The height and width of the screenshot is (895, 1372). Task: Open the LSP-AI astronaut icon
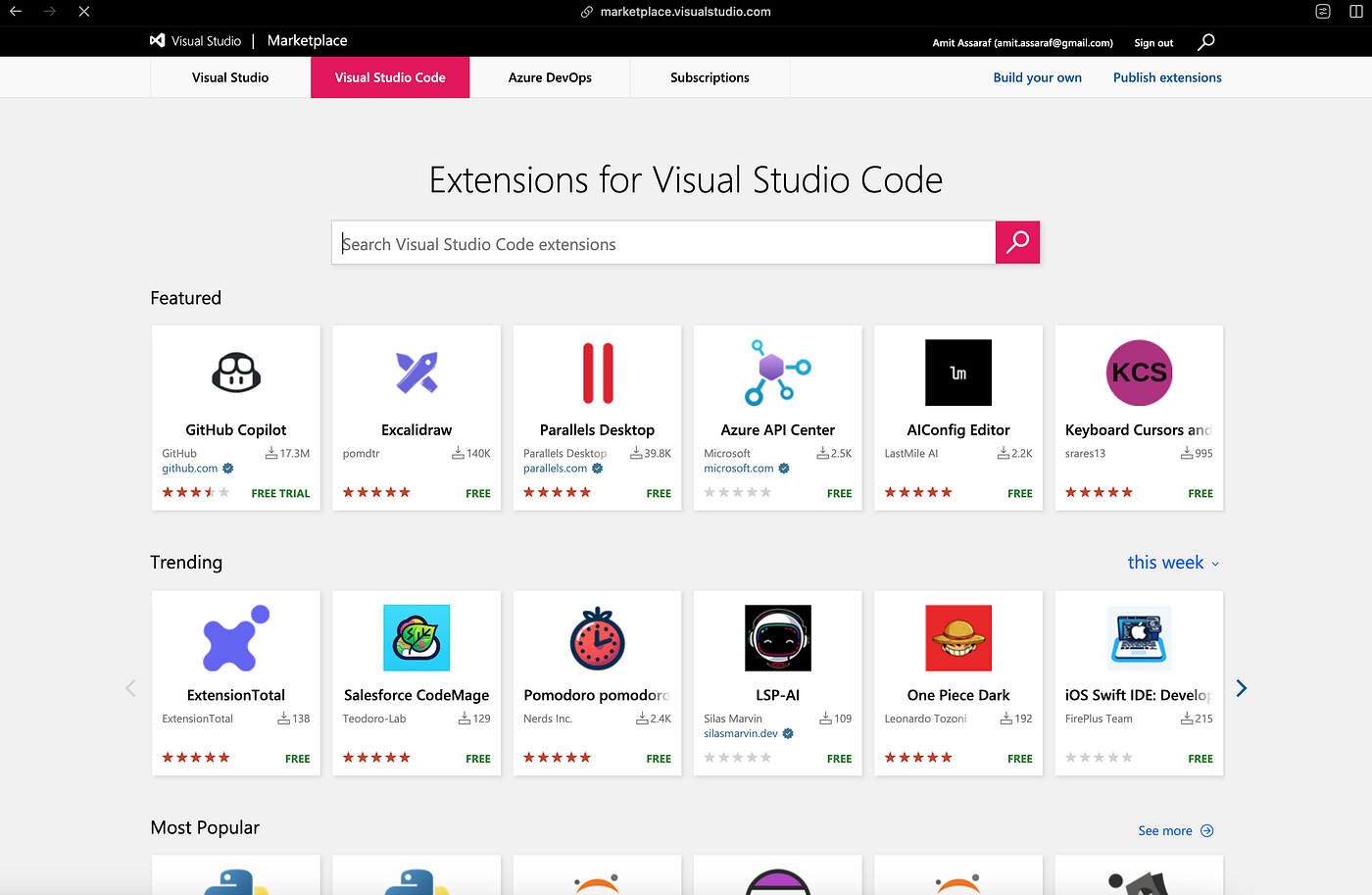click(778, 638)
